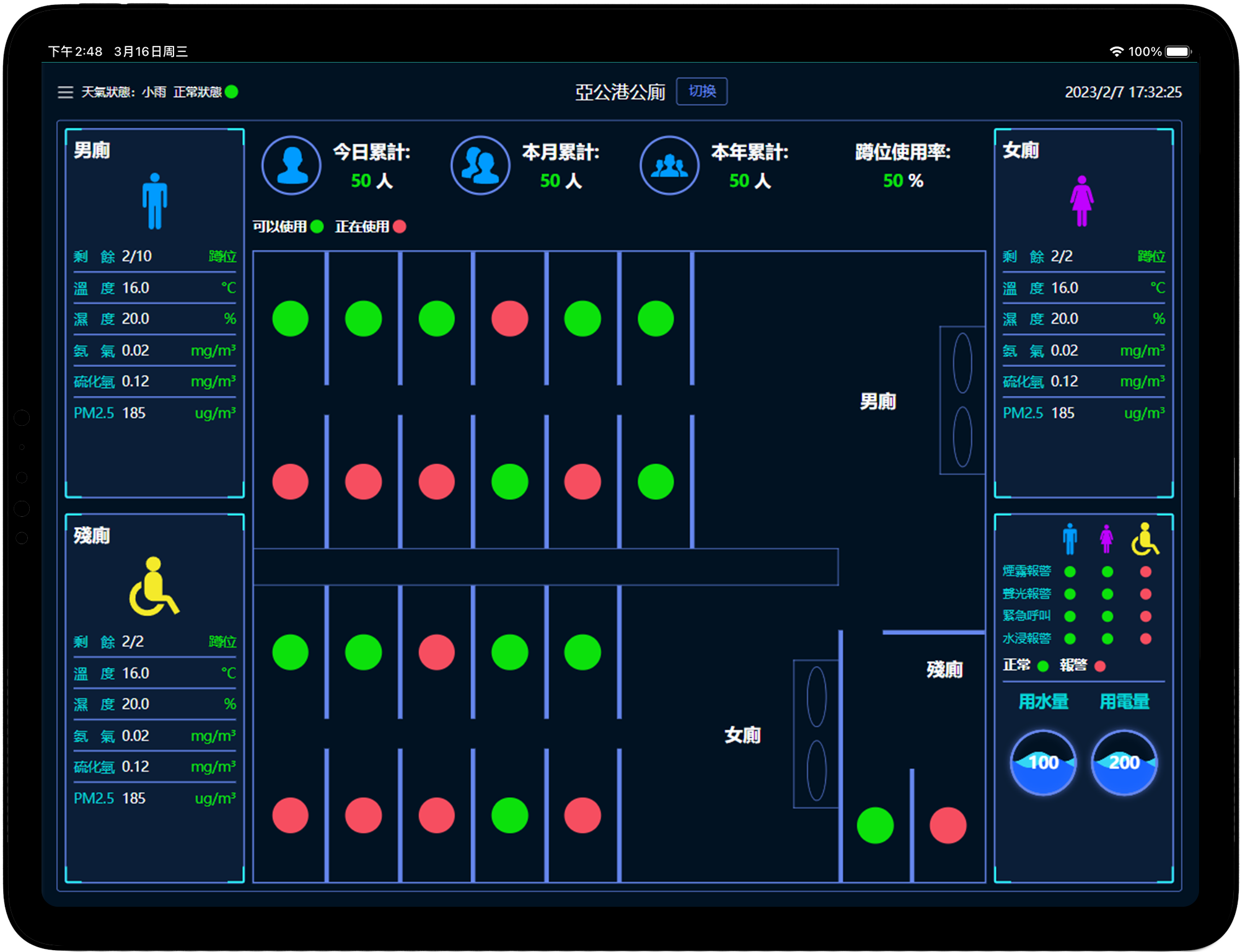Select the red occupied stall in top men's row
1240x952 pixels.
click(x=509, y=319)
